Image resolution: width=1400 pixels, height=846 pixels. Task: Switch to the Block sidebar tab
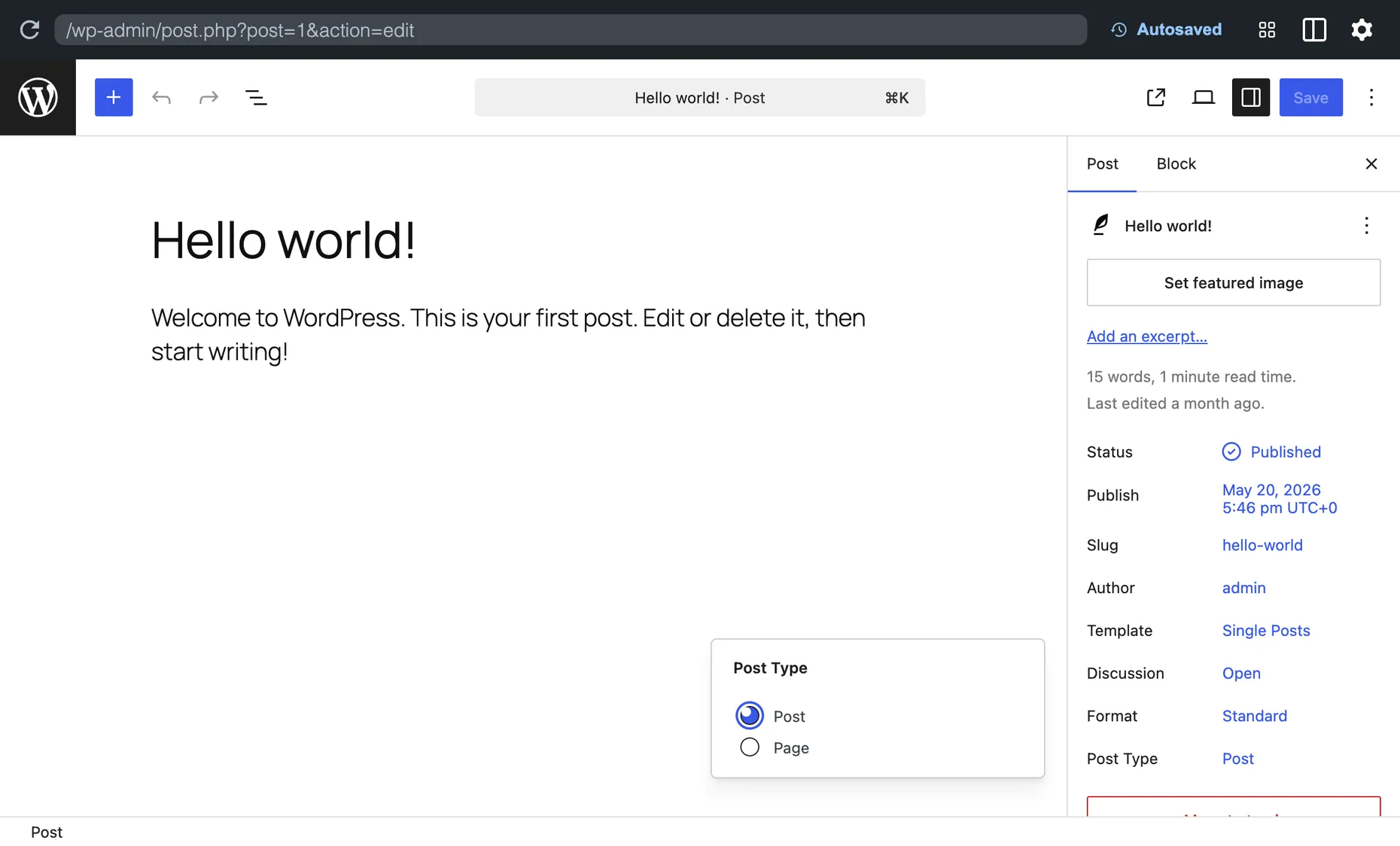(1176, 163)
